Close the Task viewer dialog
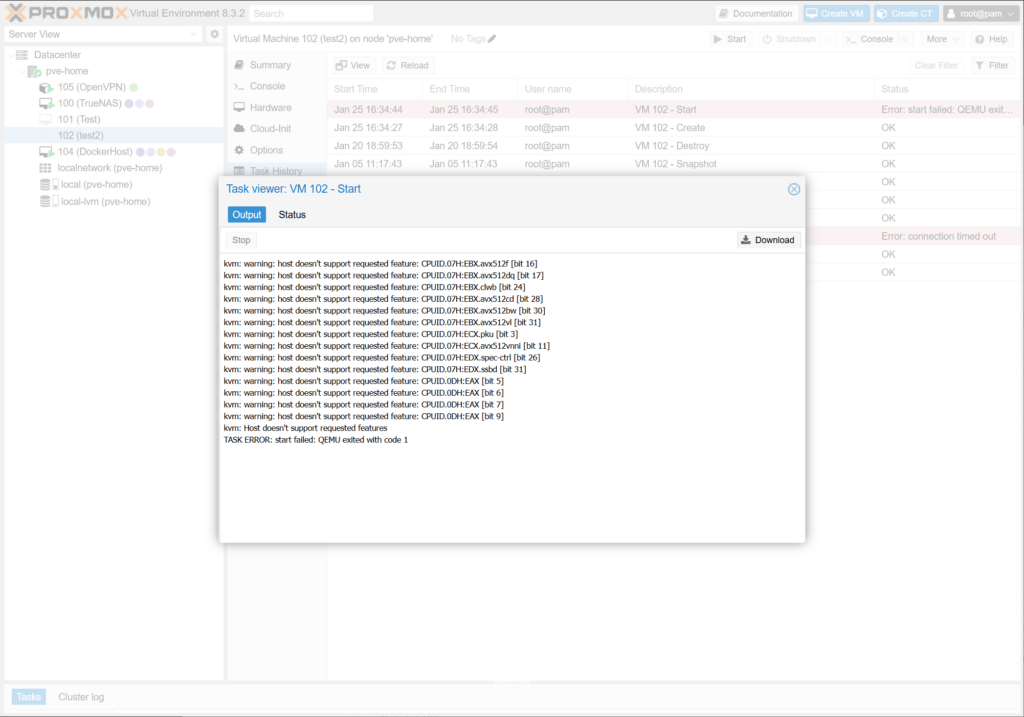Viewport: 1024px width, 717px height. (x=794, y=189)
